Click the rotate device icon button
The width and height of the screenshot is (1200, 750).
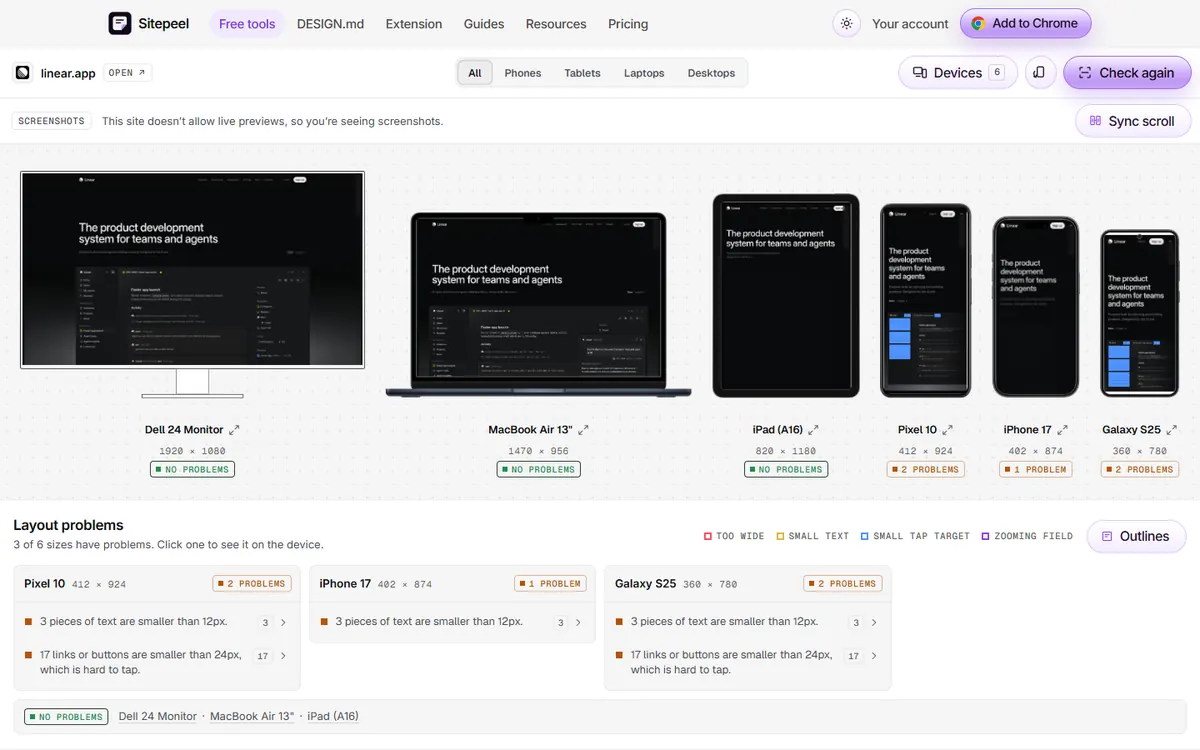1040,73
